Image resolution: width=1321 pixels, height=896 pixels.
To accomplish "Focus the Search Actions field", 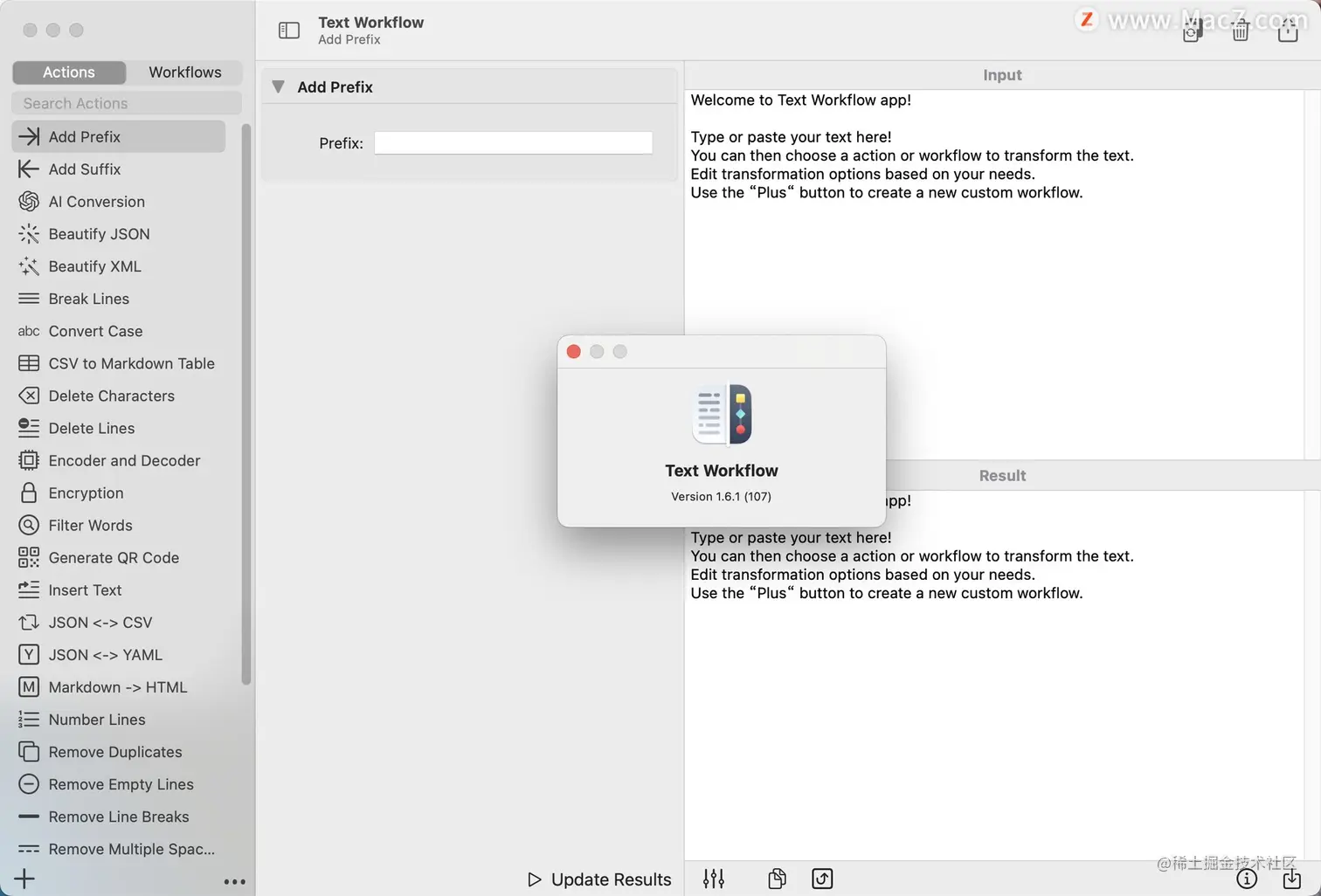I will click(127, 103).
